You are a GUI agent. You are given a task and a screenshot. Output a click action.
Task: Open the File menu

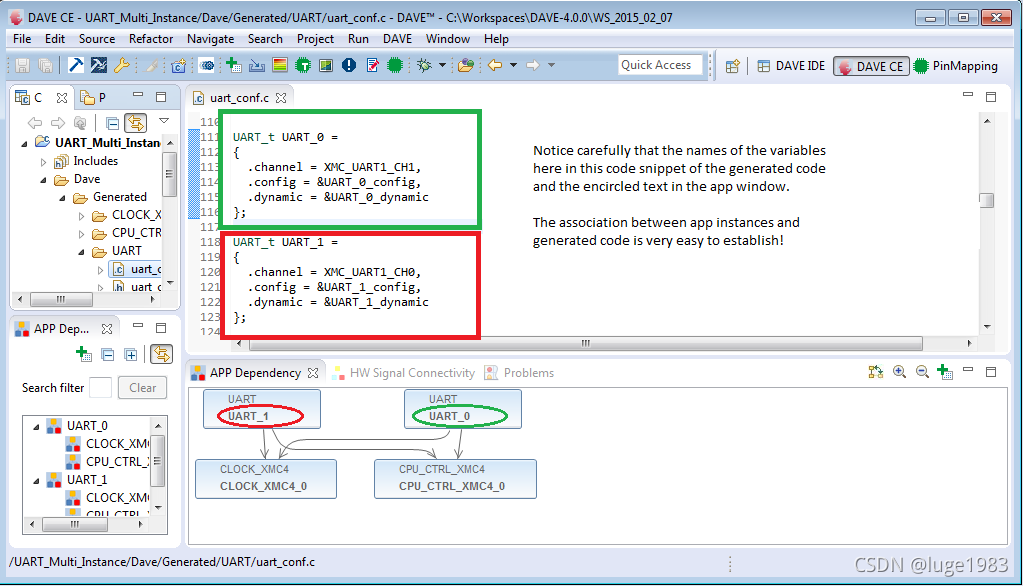pos(22,39)
